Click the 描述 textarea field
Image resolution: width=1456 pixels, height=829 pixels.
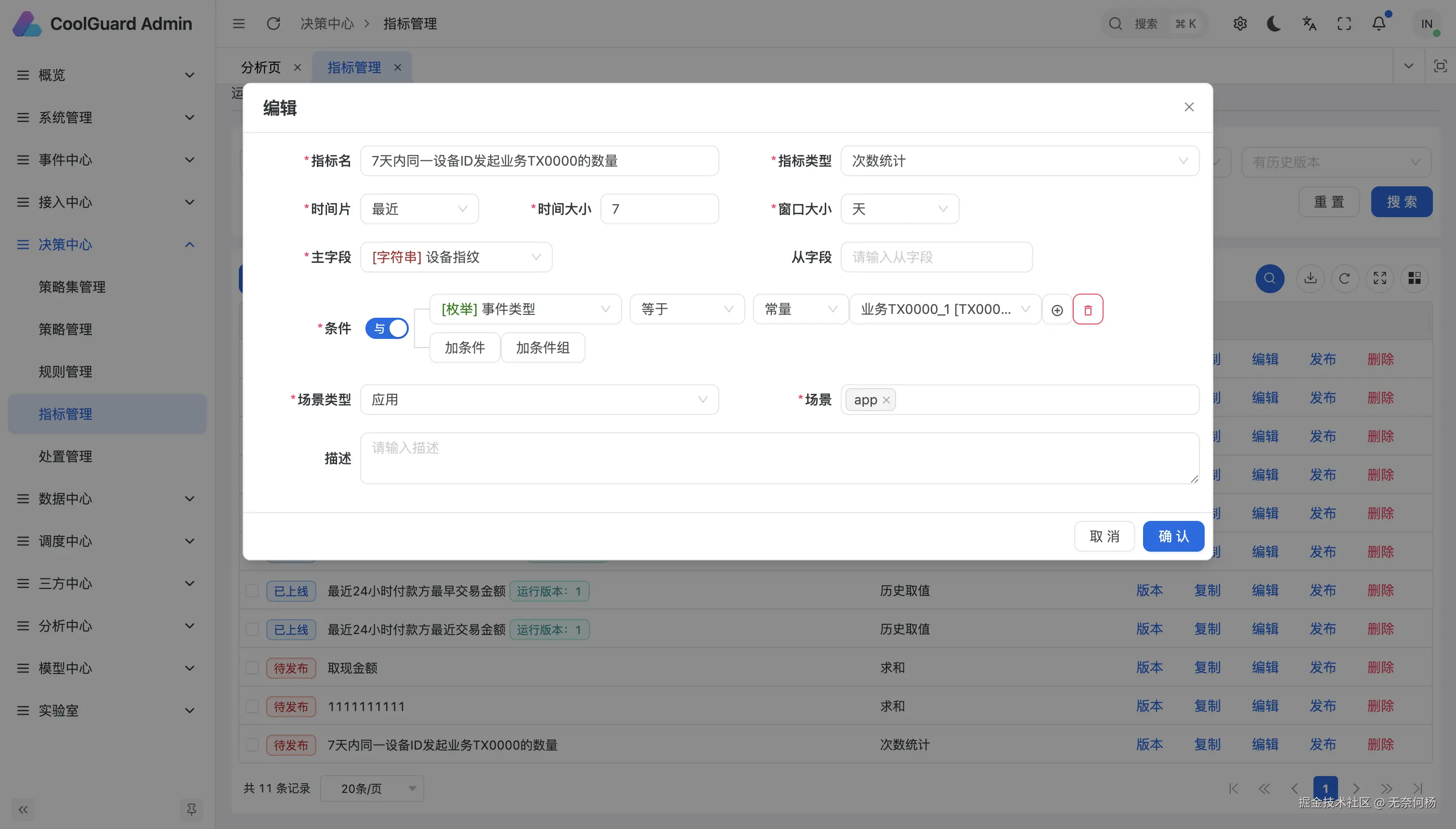(779, 458)
